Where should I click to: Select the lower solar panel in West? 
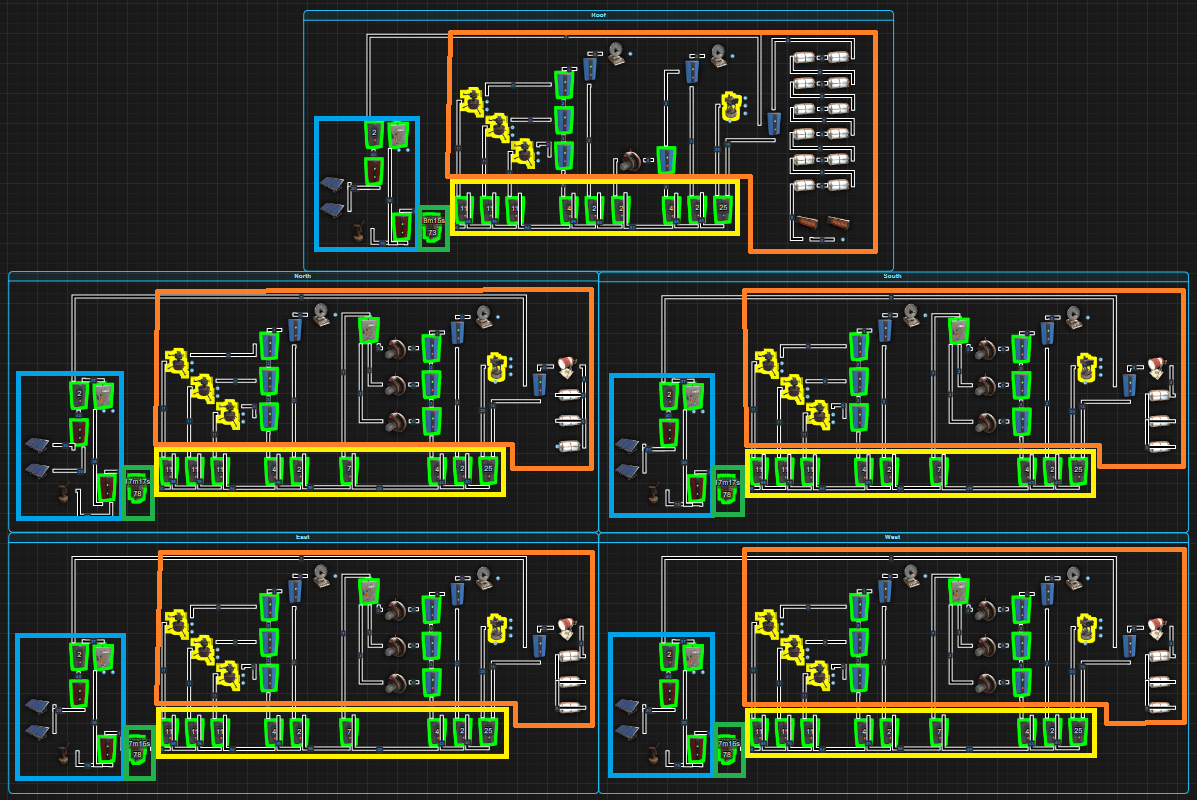tap(629, 732)
